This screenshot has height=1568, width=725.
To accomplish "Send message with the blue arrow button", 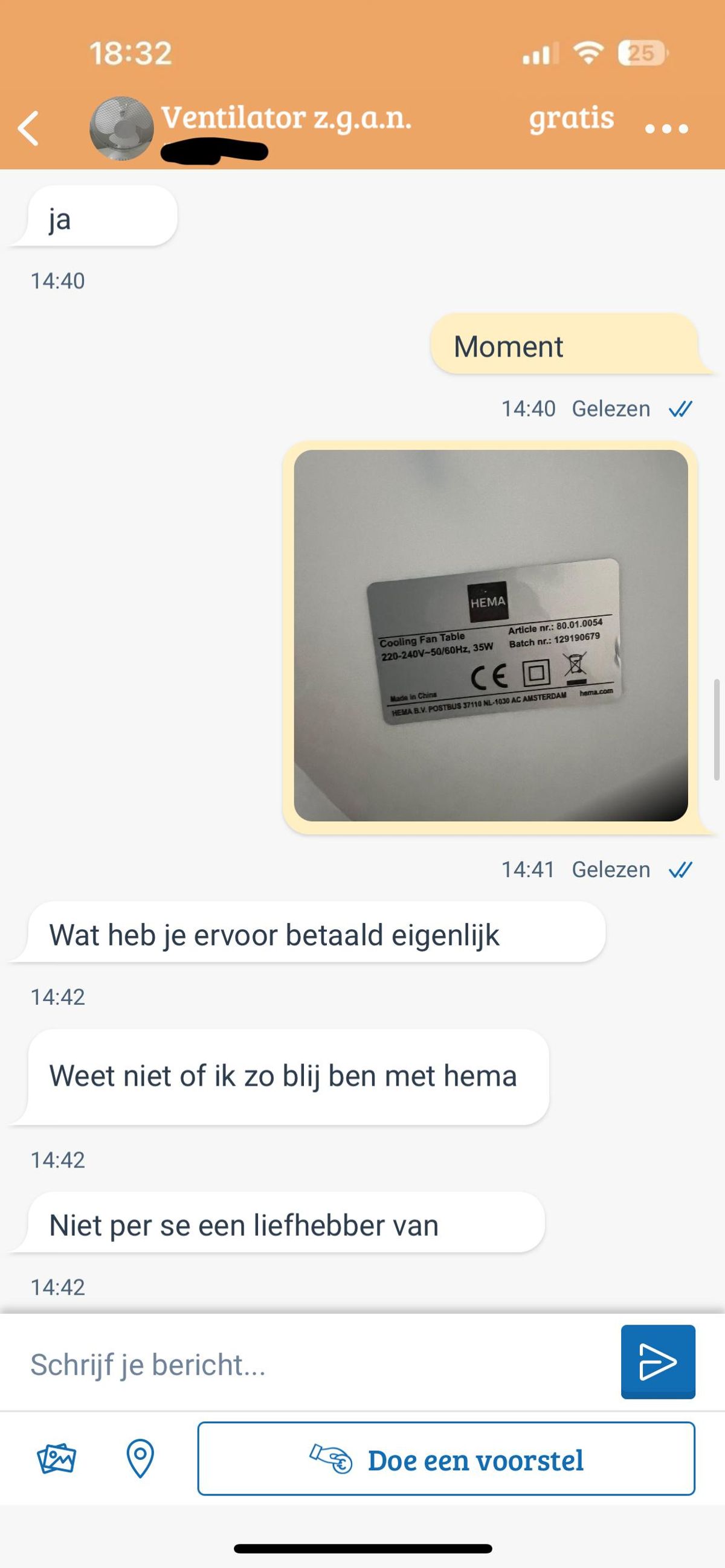I will click(x=658, y=1362).
